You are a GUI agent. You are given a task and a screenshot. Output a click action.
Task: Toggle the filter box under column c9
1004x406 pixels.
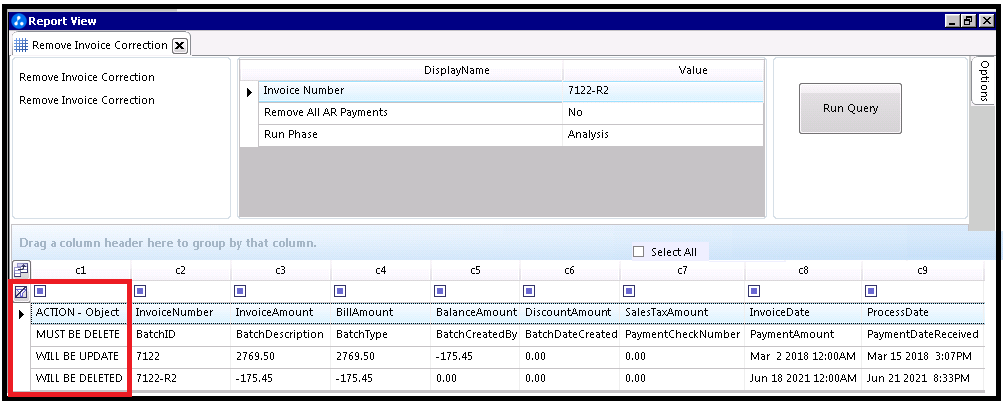pyautogui.click(x=871, y=291)
